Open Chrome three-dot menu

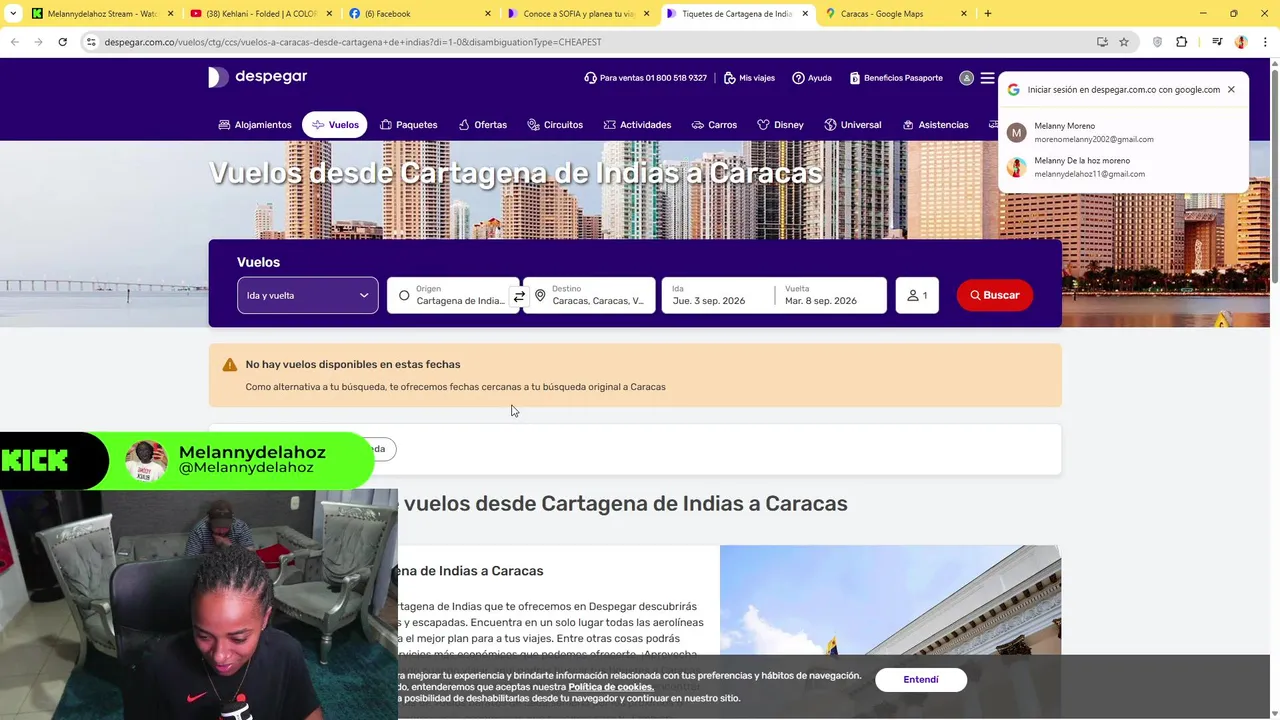coord(1264,42)
